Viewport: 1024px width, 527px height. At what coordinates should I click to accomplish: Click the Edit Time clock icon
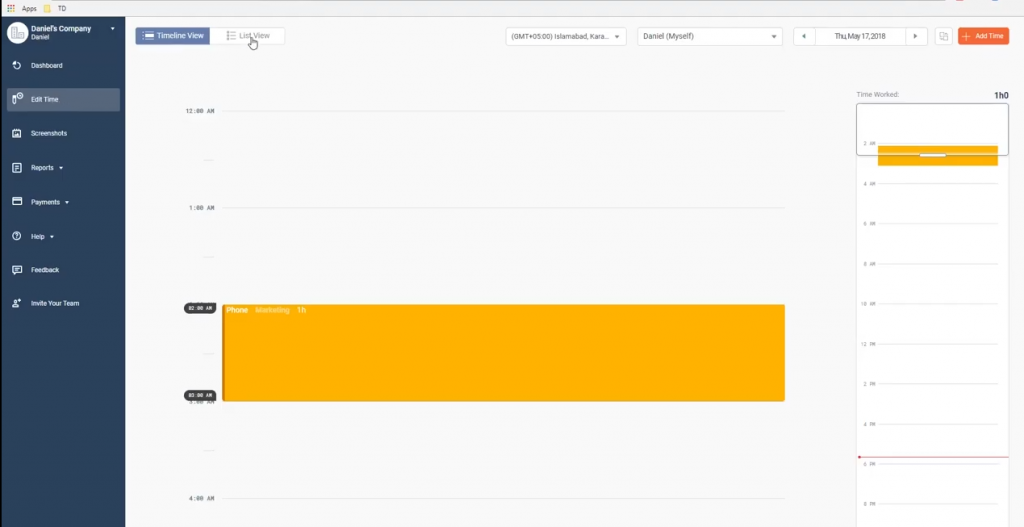coord(17,99)
